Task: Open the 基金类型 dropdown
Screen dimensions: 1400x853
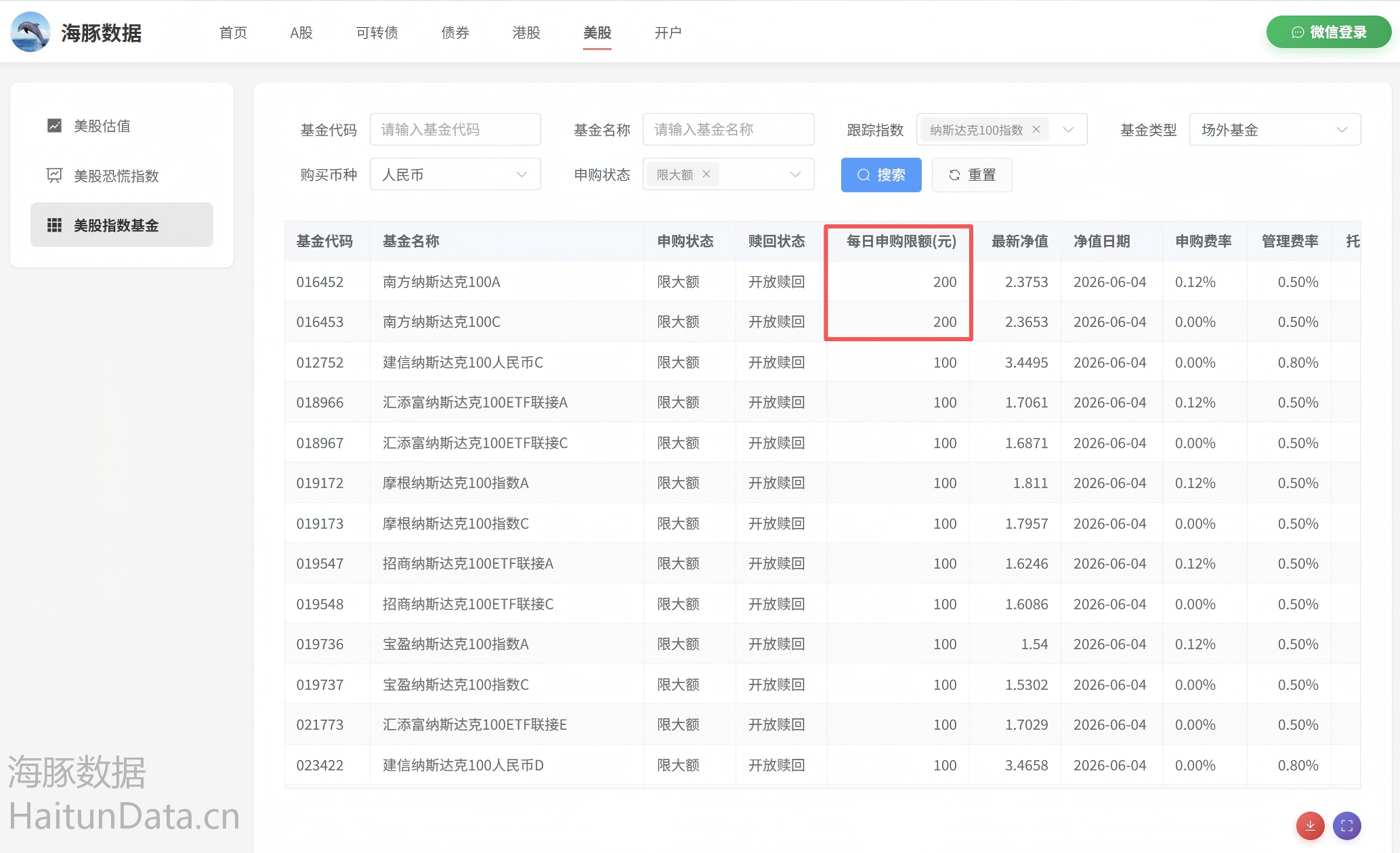Action: tap(1274, 129)
